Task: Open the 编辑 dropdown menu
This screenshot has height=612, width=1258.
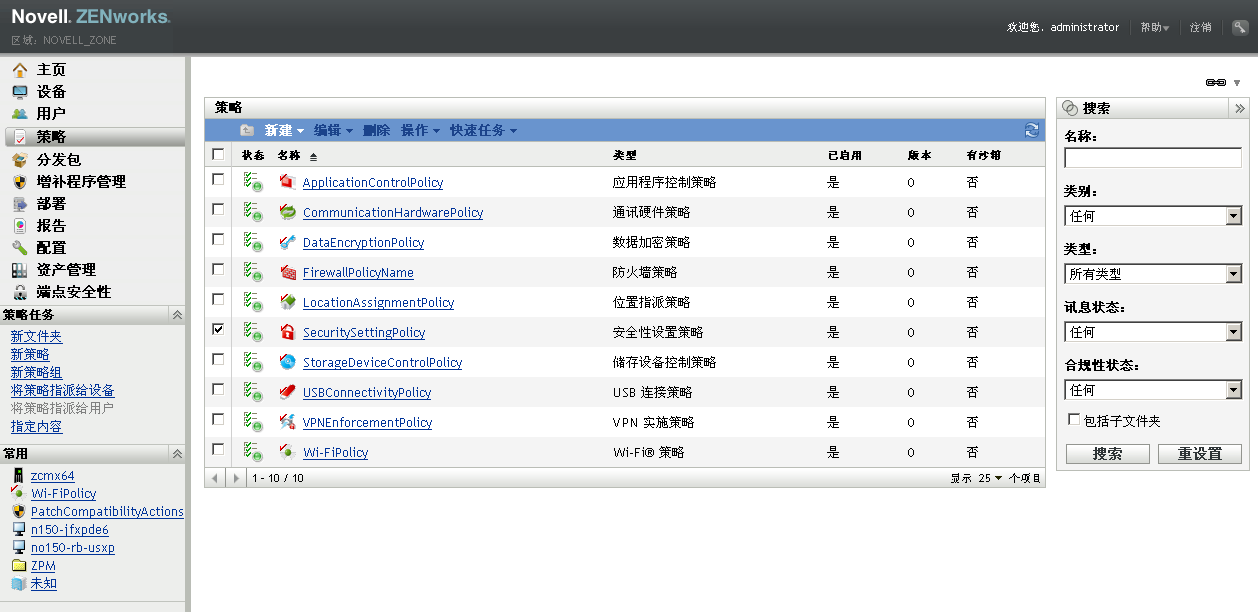Action: click(333, 130)
